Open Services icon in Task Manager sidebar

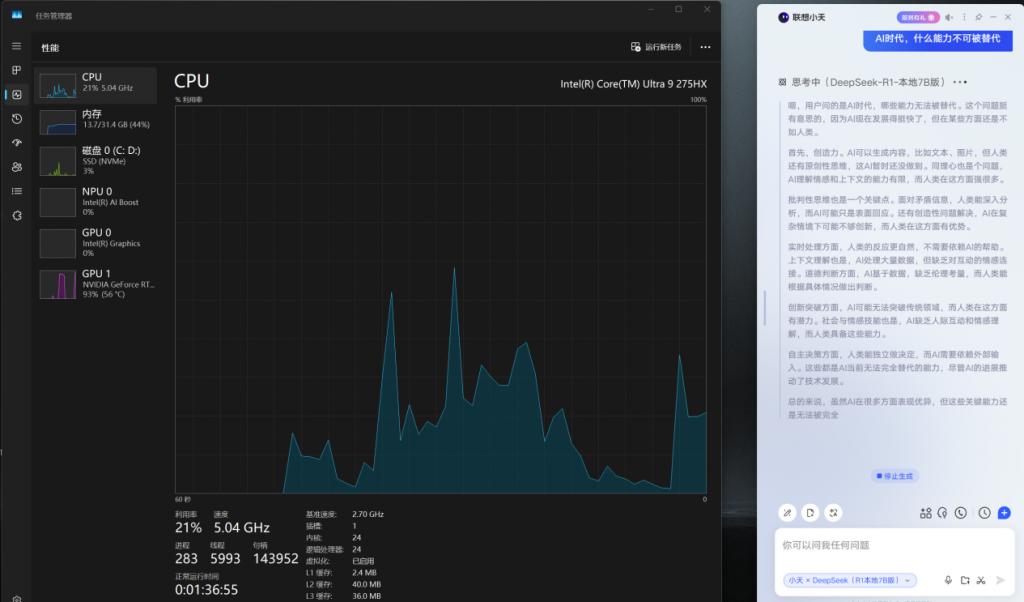pos(17,215)
